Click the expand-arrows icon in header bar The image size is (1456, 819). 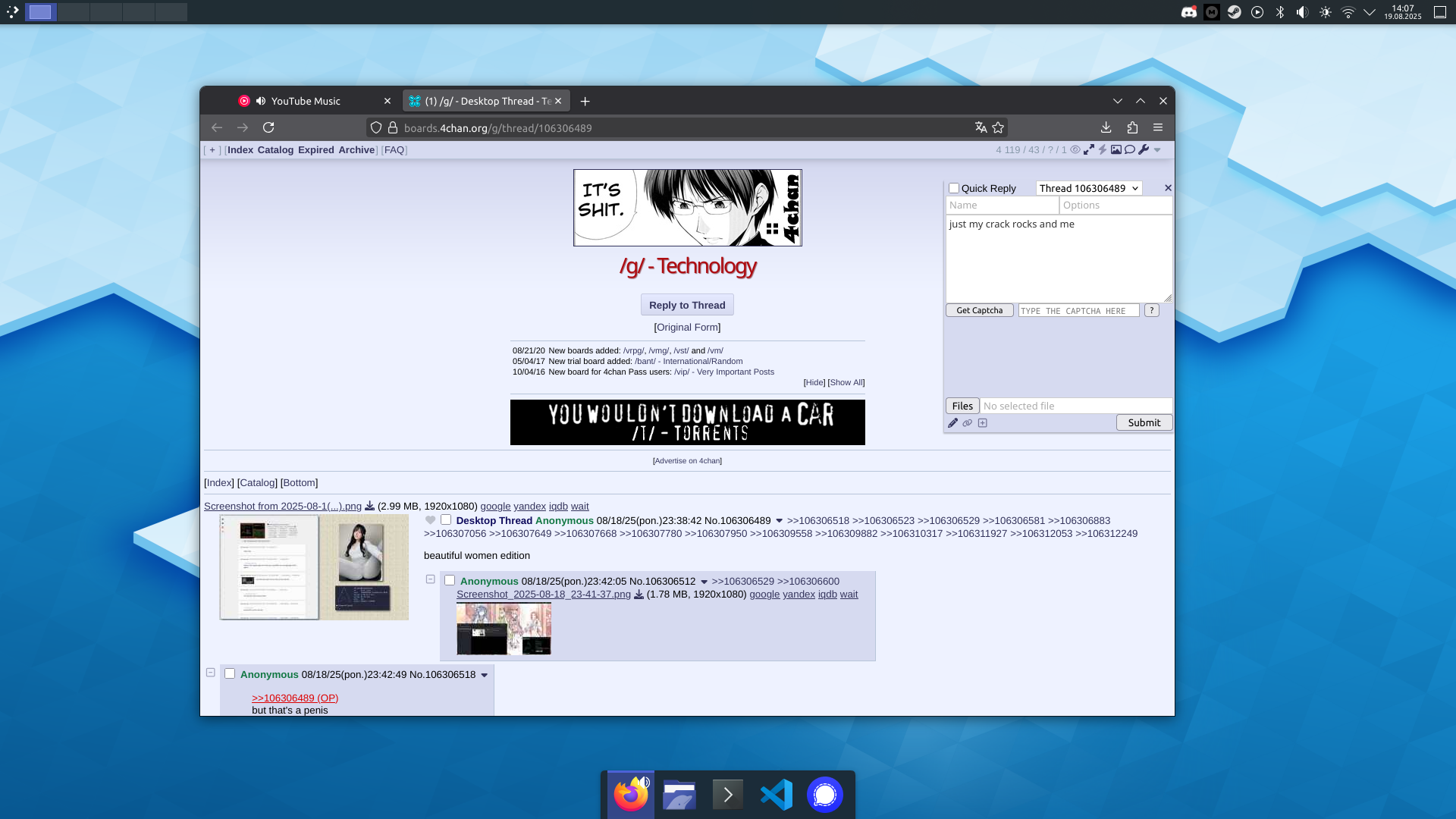pyautogui.click(x=1089, y=149)
